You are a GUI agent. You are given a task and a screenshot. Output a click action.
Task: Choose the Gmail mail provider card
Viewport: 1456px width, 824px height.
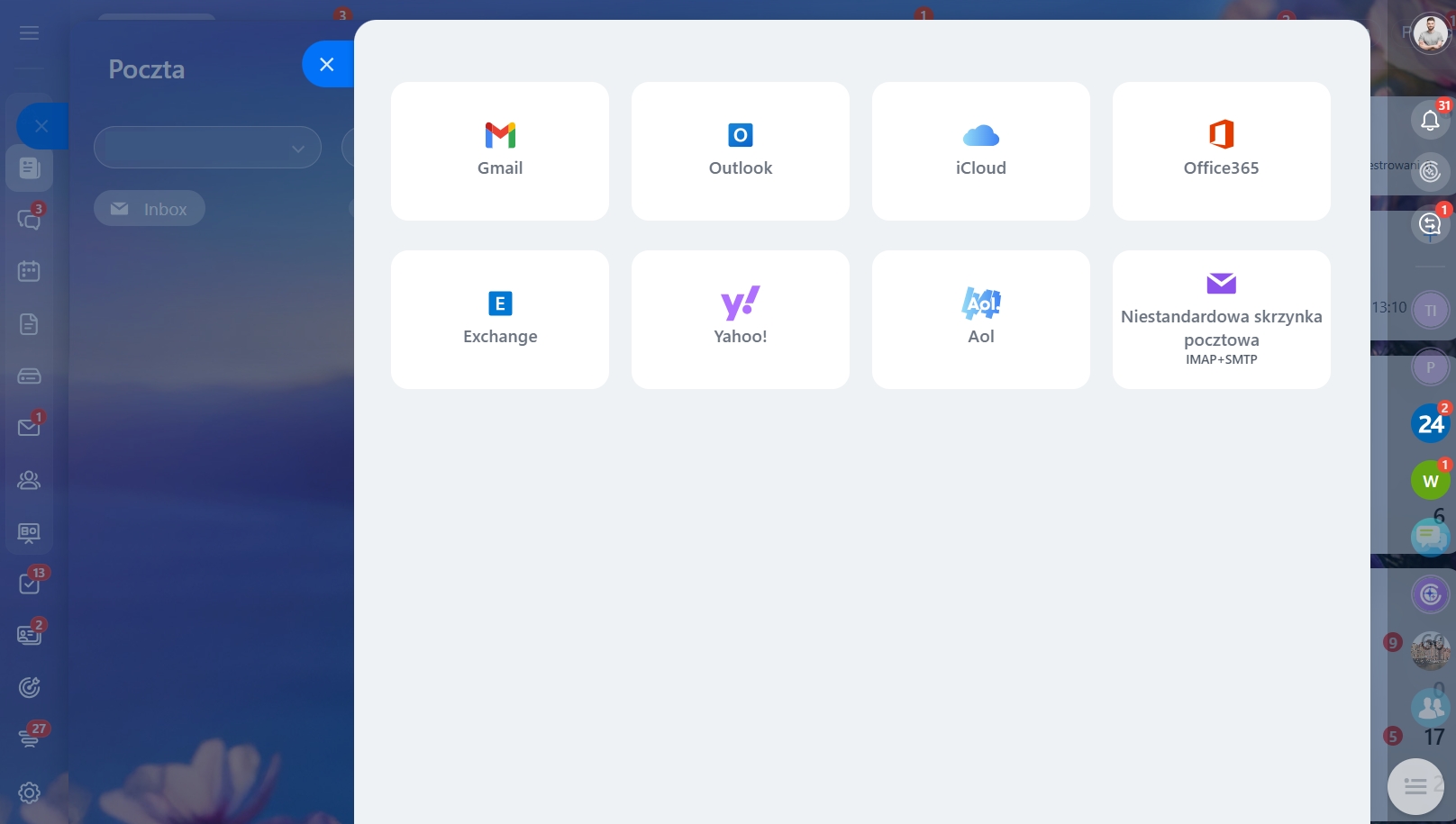click(x=500, y=151)
